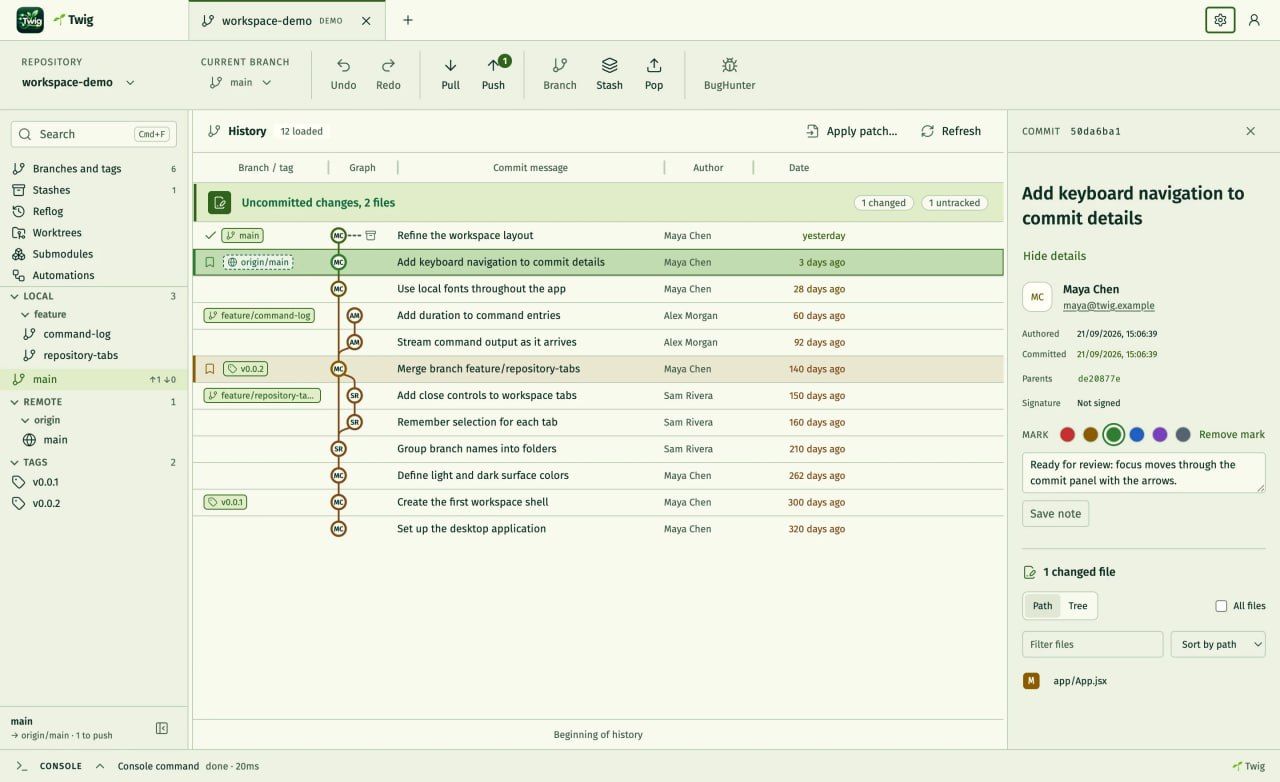The image size is (1280, 782).
Task: Click the AM graph node of Stream command output
Action: tap(354, 342)
